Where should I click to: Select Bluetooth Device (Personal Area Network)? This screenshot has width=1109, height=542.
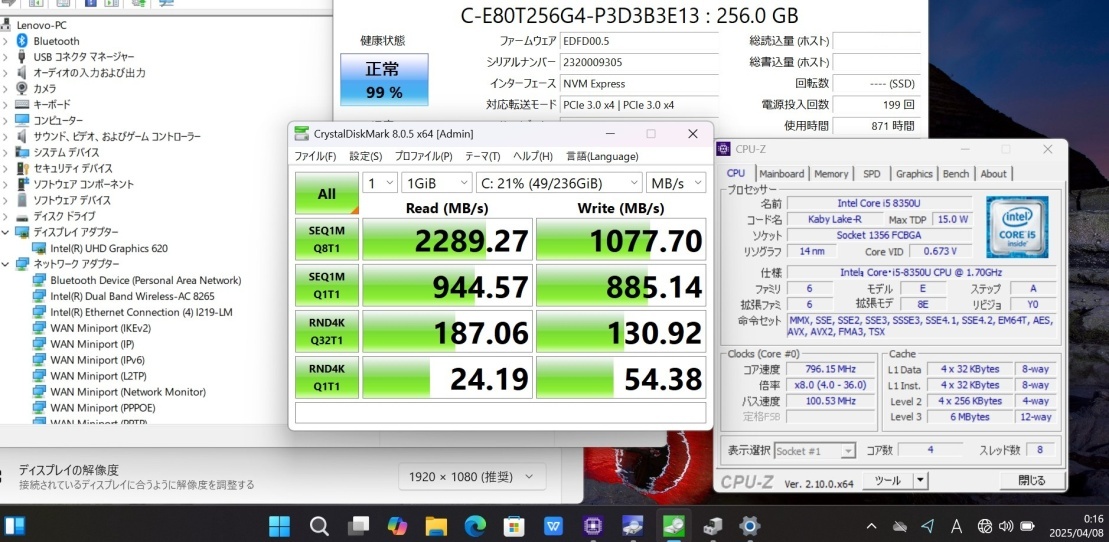pyautogui.click(x=146, y=280)
